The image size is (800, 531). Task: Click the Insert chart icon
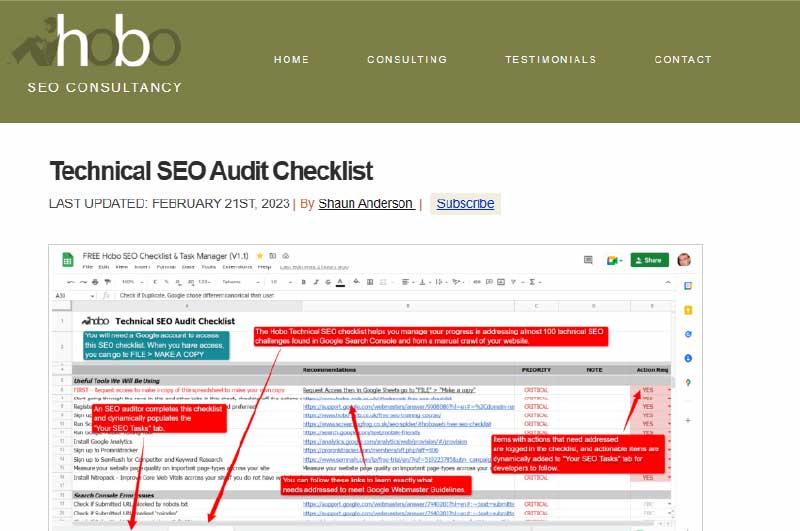[501, 282]
